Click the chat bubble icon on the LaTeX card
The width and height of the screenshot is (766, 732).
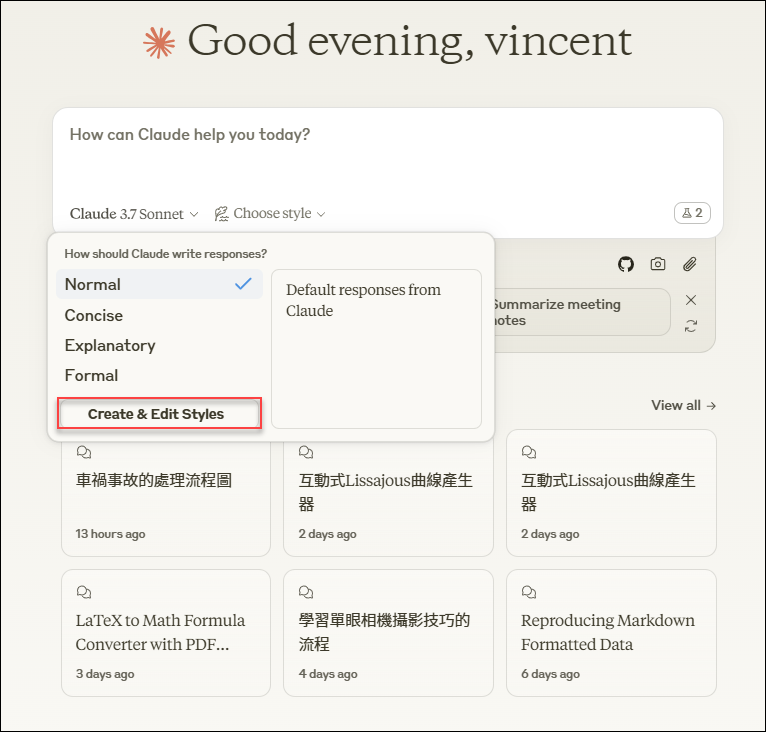(84, 592)
